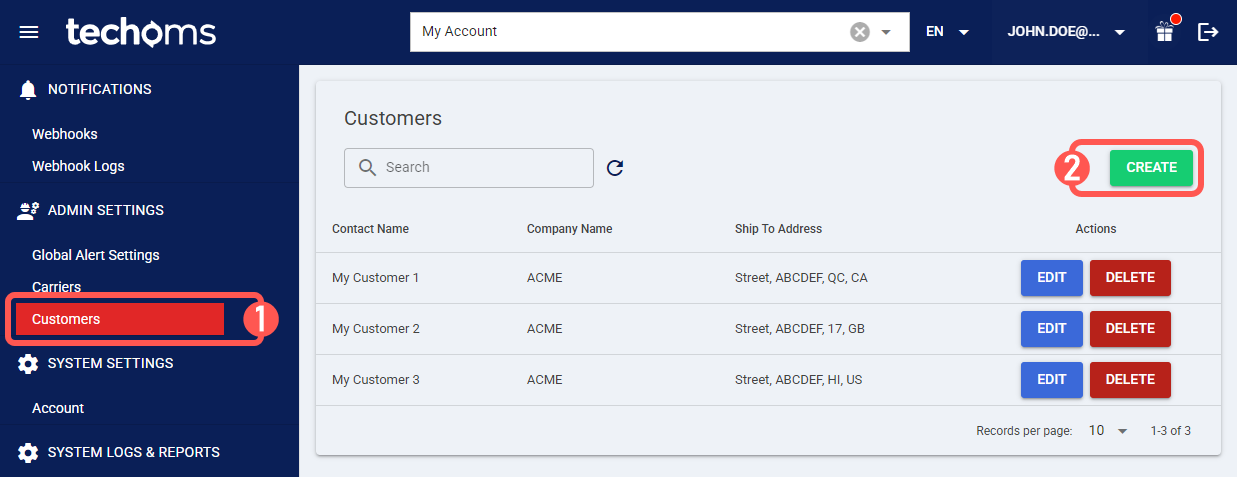Expand the My Account dropdown arrow
The width and height of the screenshot is (1237, 477).
pos(886,32)
